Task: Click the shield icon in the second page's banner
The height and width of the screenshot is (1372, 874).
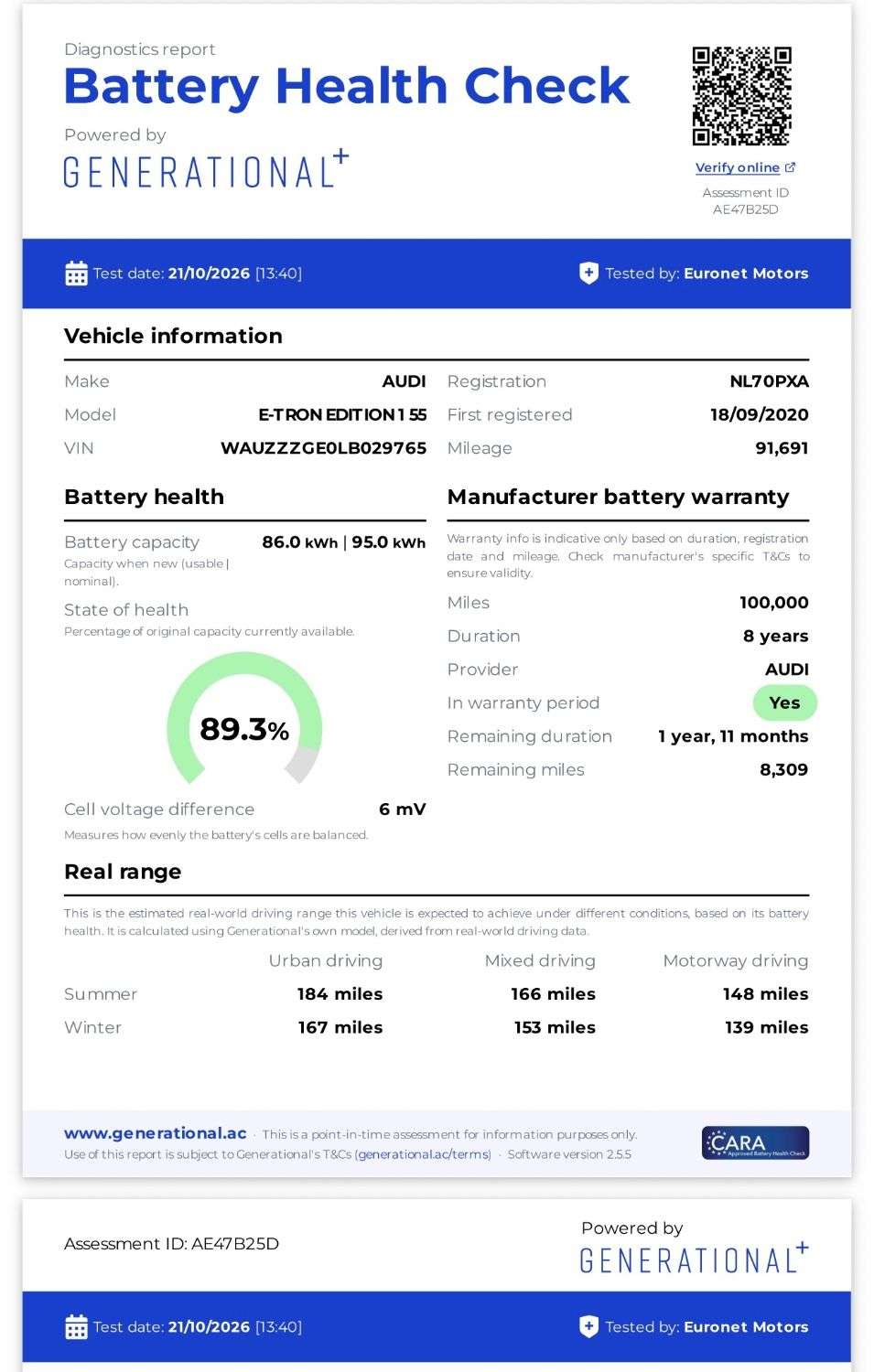Action: click(588, 1327)
